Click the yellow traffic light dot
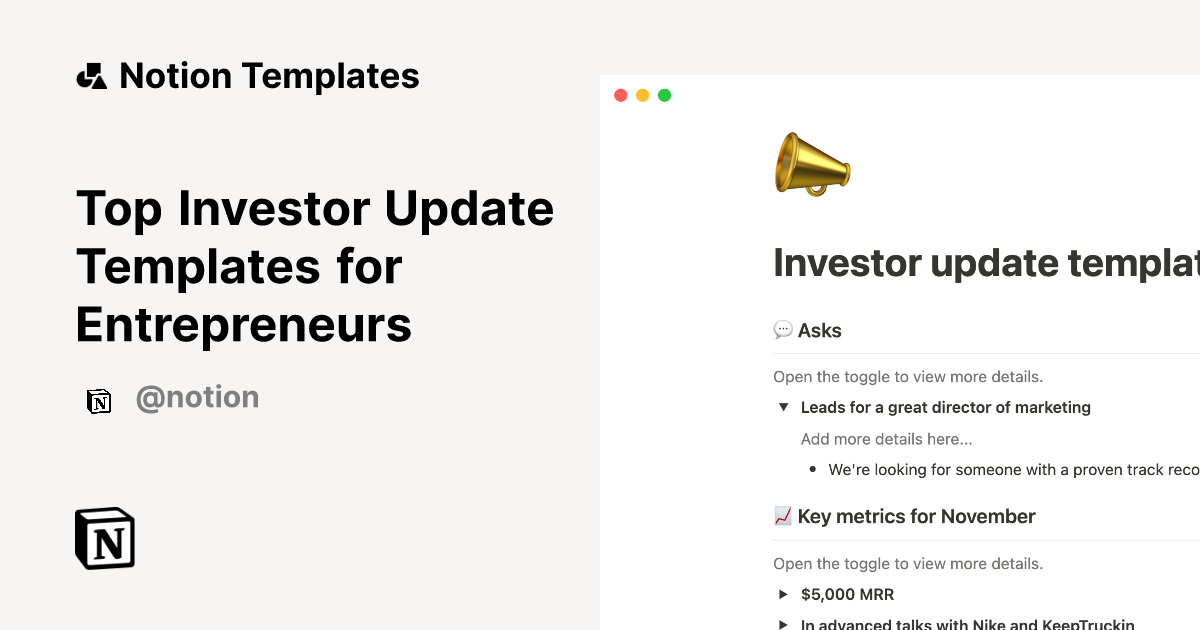This screenshot has width=1200, height=630. (642, 94)
